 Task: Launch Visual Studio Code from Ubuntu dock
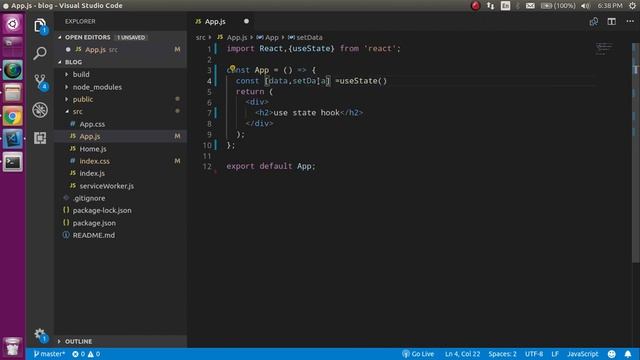pos(13,139)
